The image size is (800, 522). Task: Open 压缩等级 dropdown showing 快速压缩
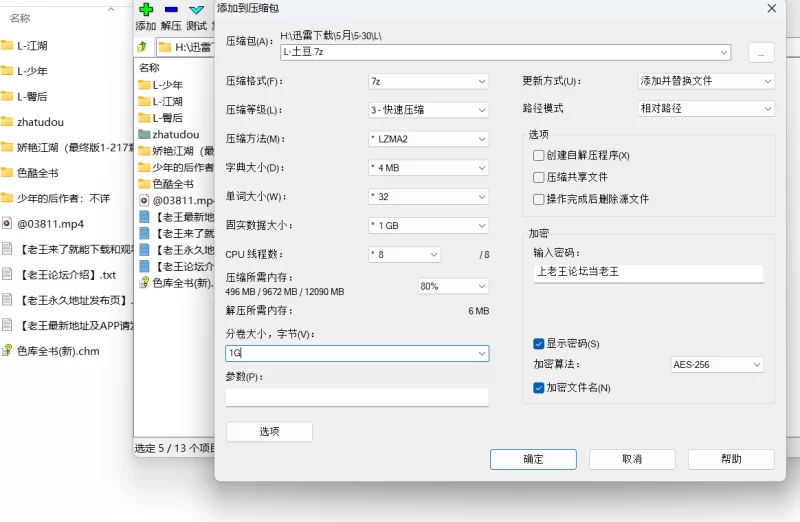click(x=428, y=110)
